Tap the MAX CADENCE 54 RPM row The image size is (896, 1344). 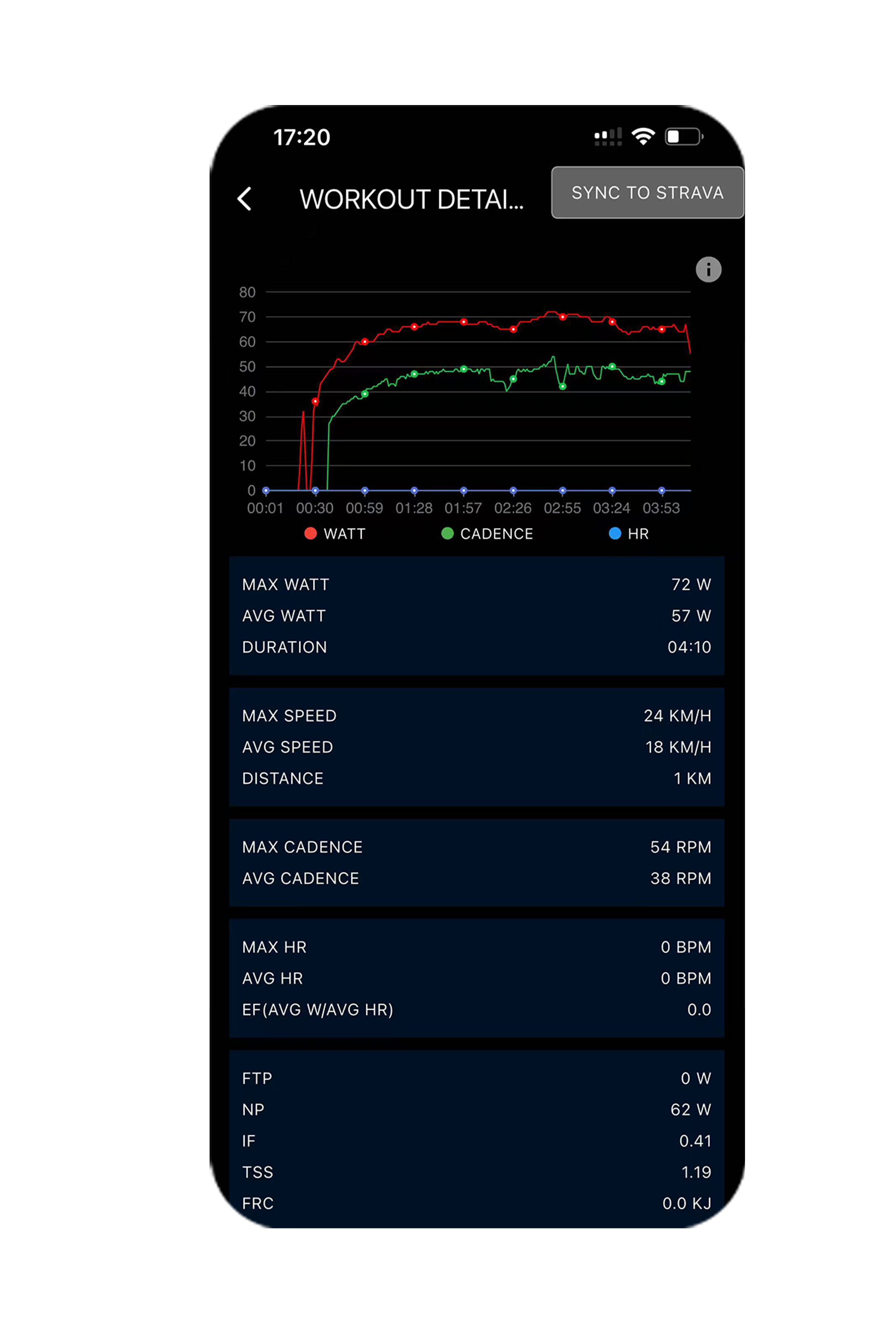pos(476,847)
